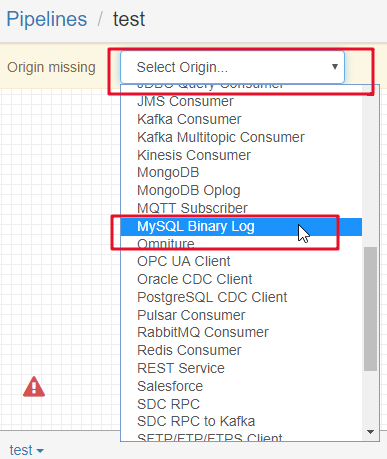The height and width of the screenshot is (459, 387).
Task: Click the red warning triangle icon
Action: coord(34,387)
